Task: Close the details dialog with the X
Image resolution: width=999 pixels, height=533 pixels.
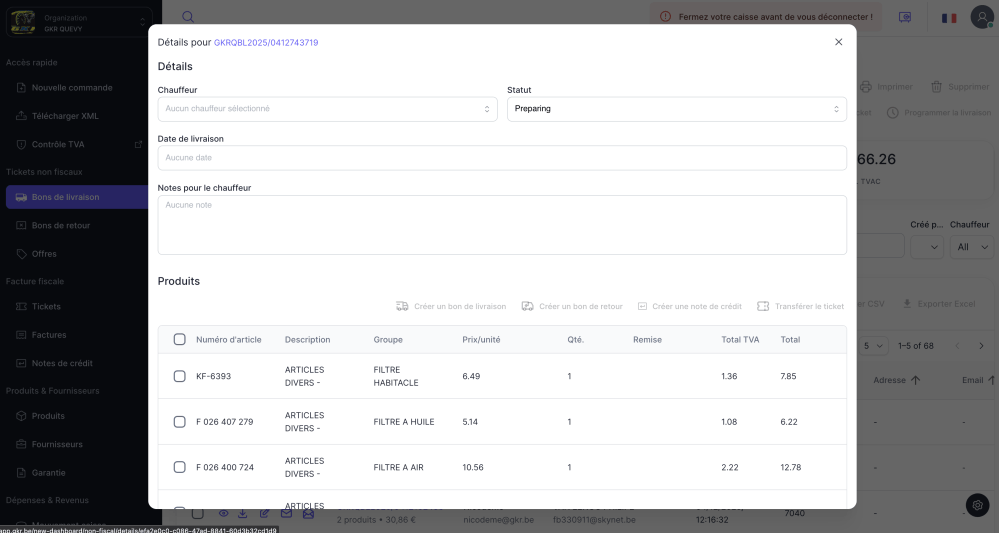Action: coord(838,42)
